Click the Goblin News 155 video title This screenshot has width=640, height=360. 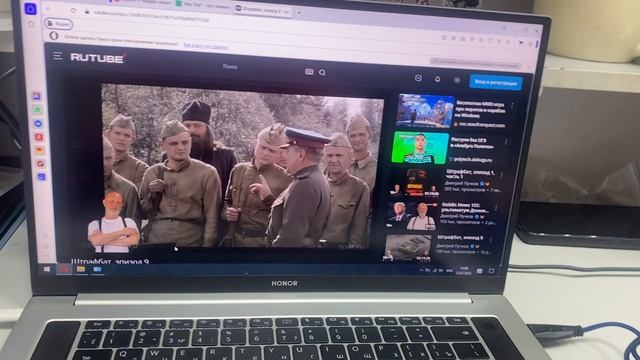[465, 207]
